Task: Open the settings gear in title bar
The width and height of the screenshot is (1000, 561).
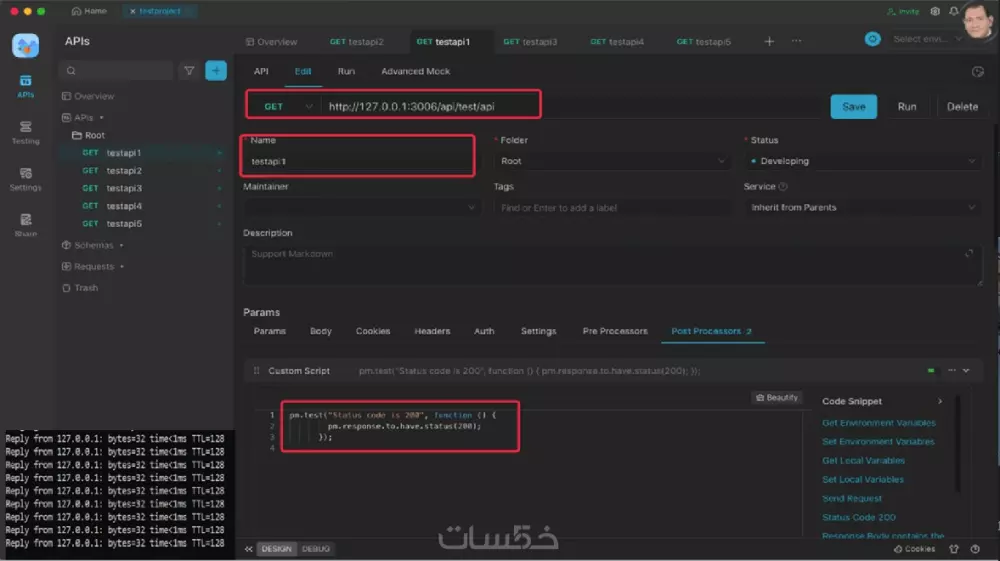Action: click(935, 11)
